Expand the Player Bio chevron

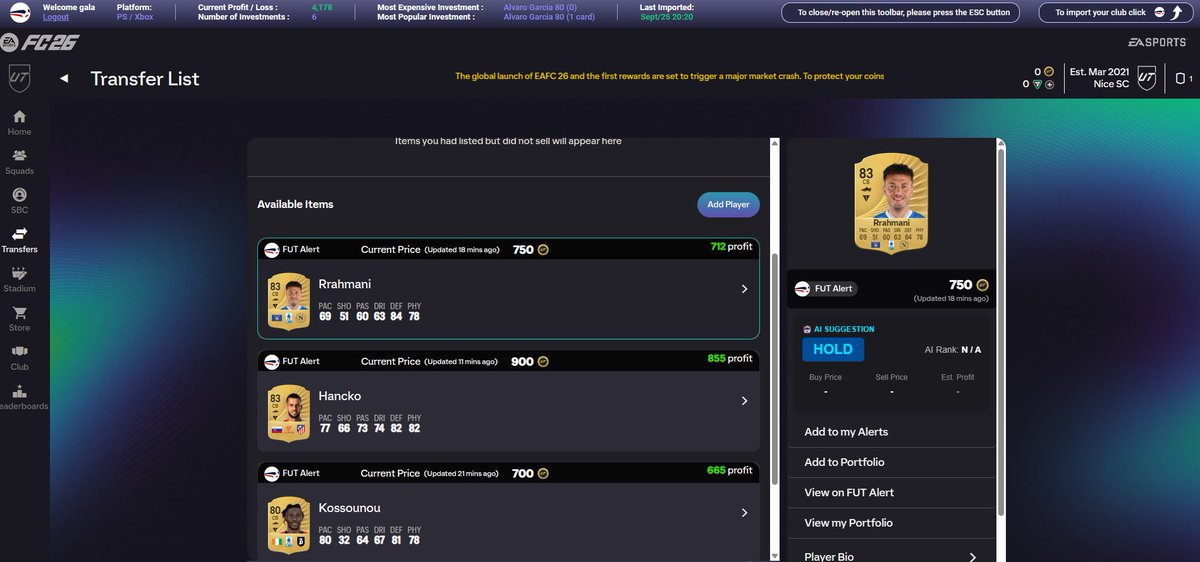click(971, 556)
